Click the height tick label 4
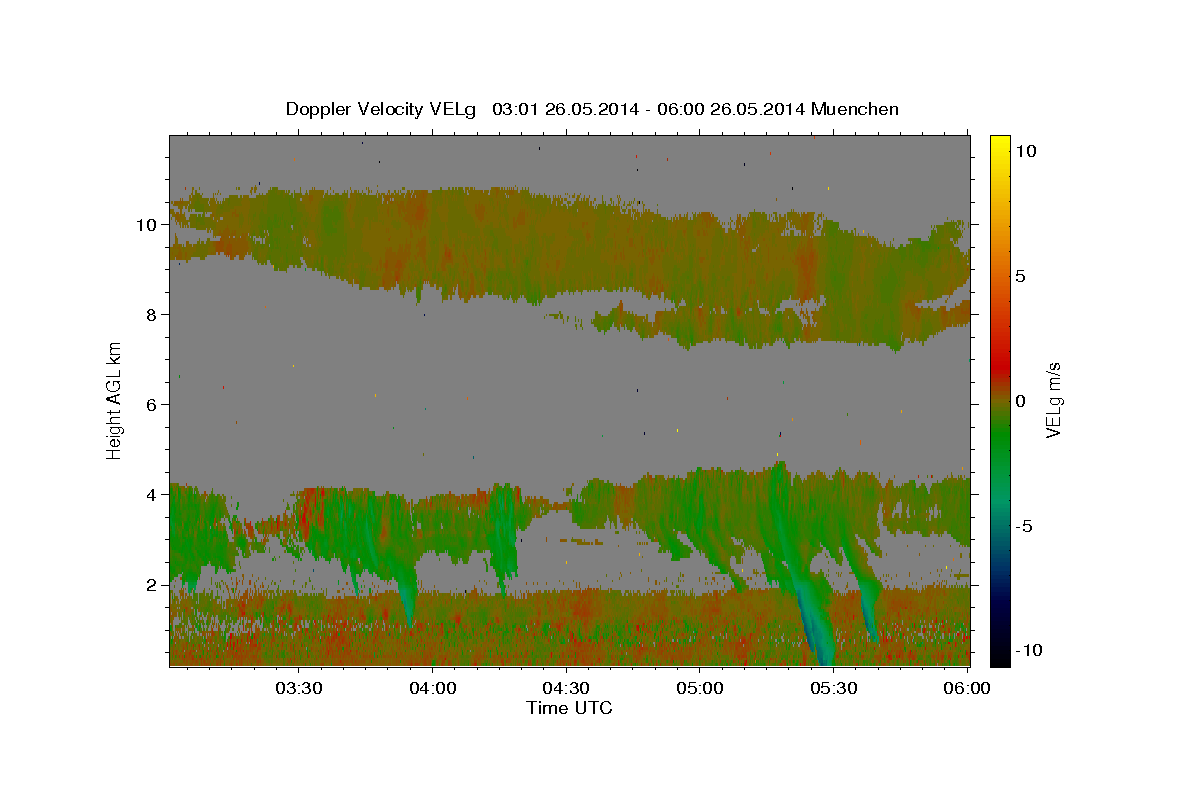This screenshot has width=1200, height=800. pyautogui.click(x=152, y=494)
